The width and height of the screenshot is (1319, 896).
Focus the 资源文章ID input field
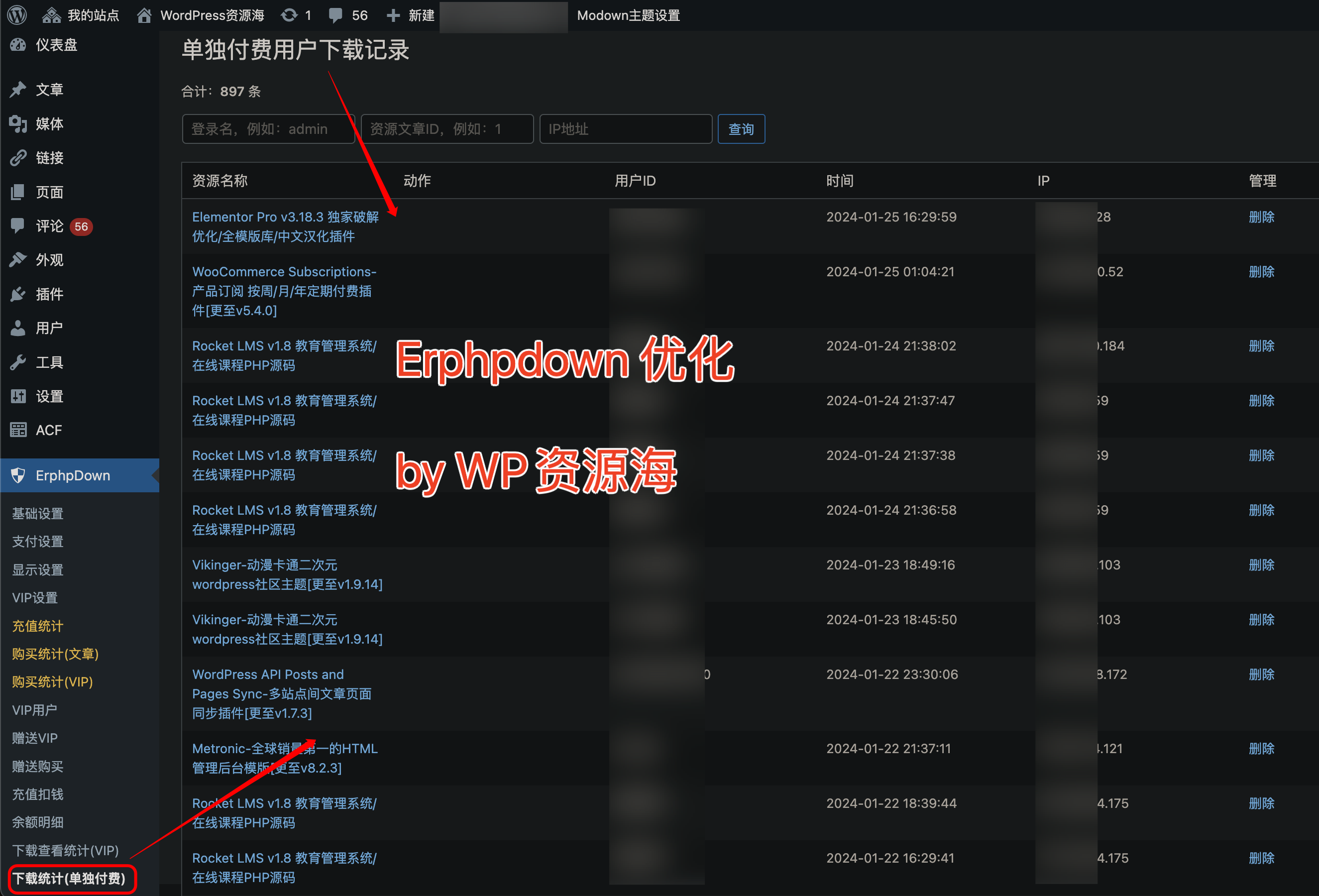(x=447, y=129)
